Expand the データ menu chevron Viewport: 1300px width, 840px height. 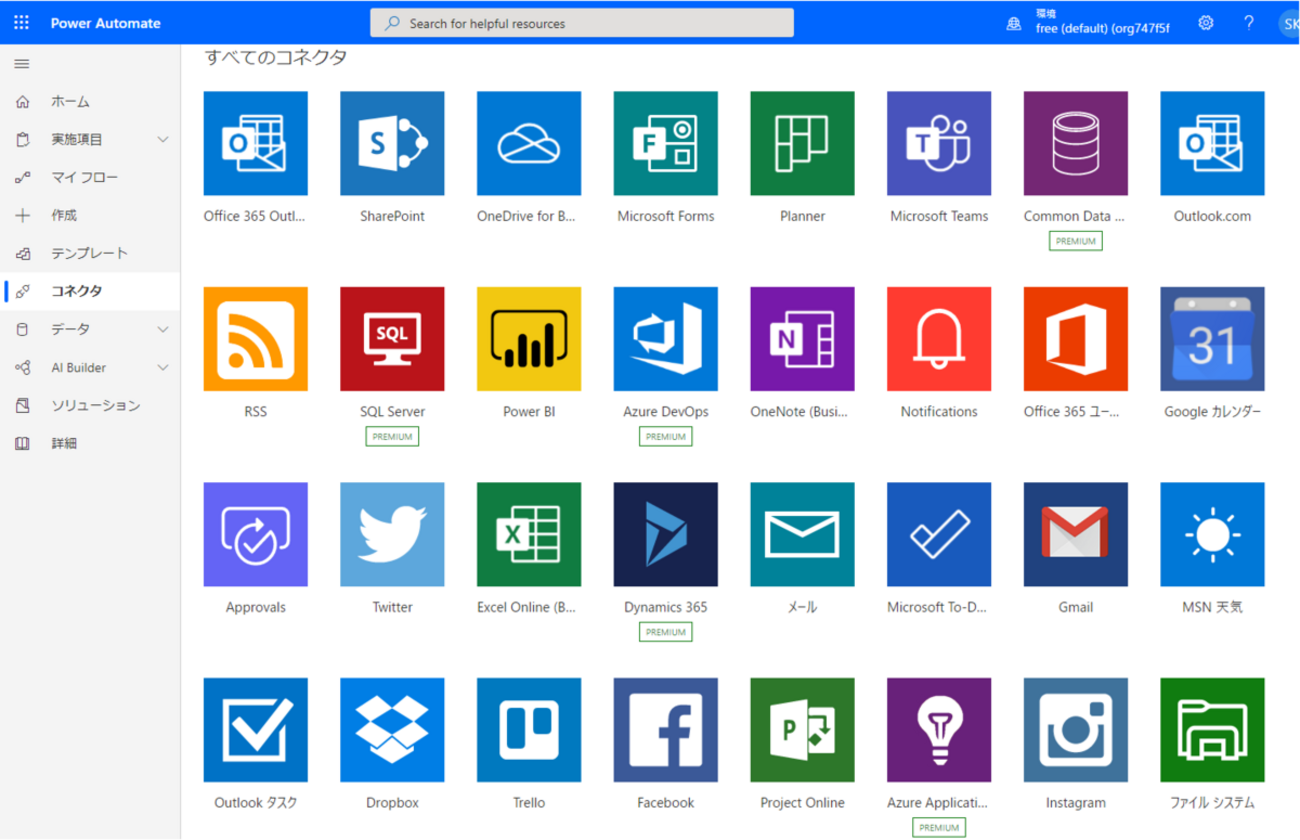pos(163,329)
